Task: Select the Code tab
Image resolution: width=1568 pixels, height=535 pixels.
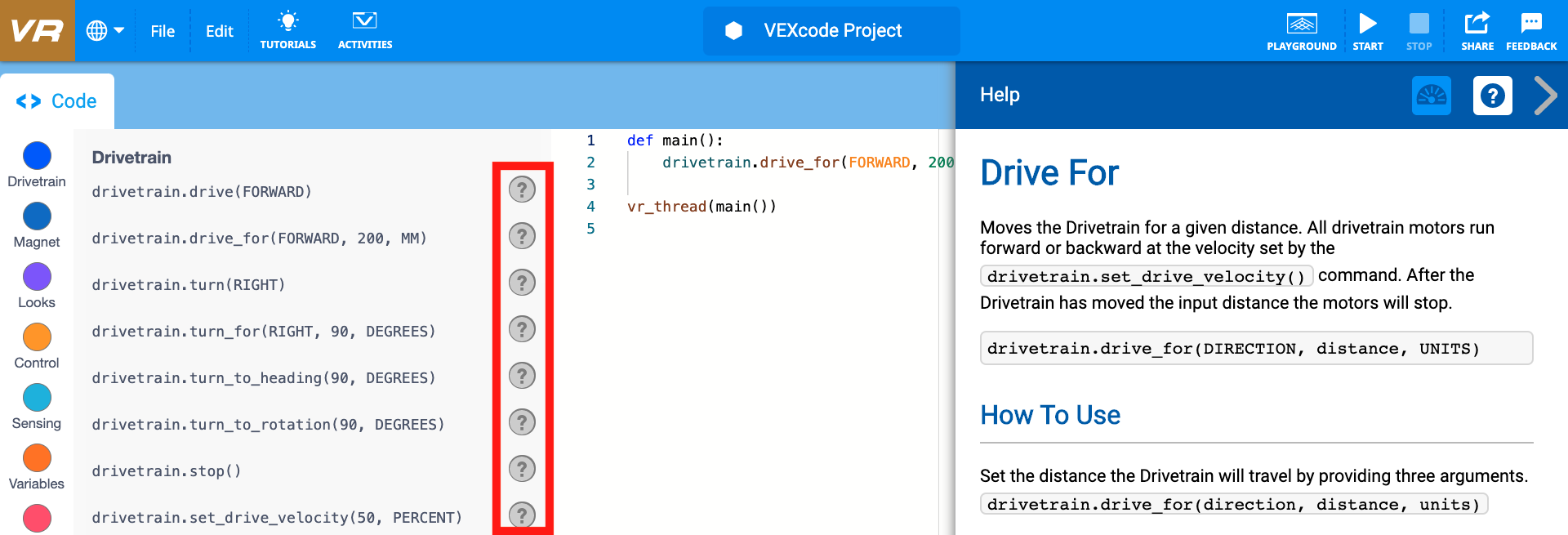Action: pyautogui.click(x=57, y=101)
